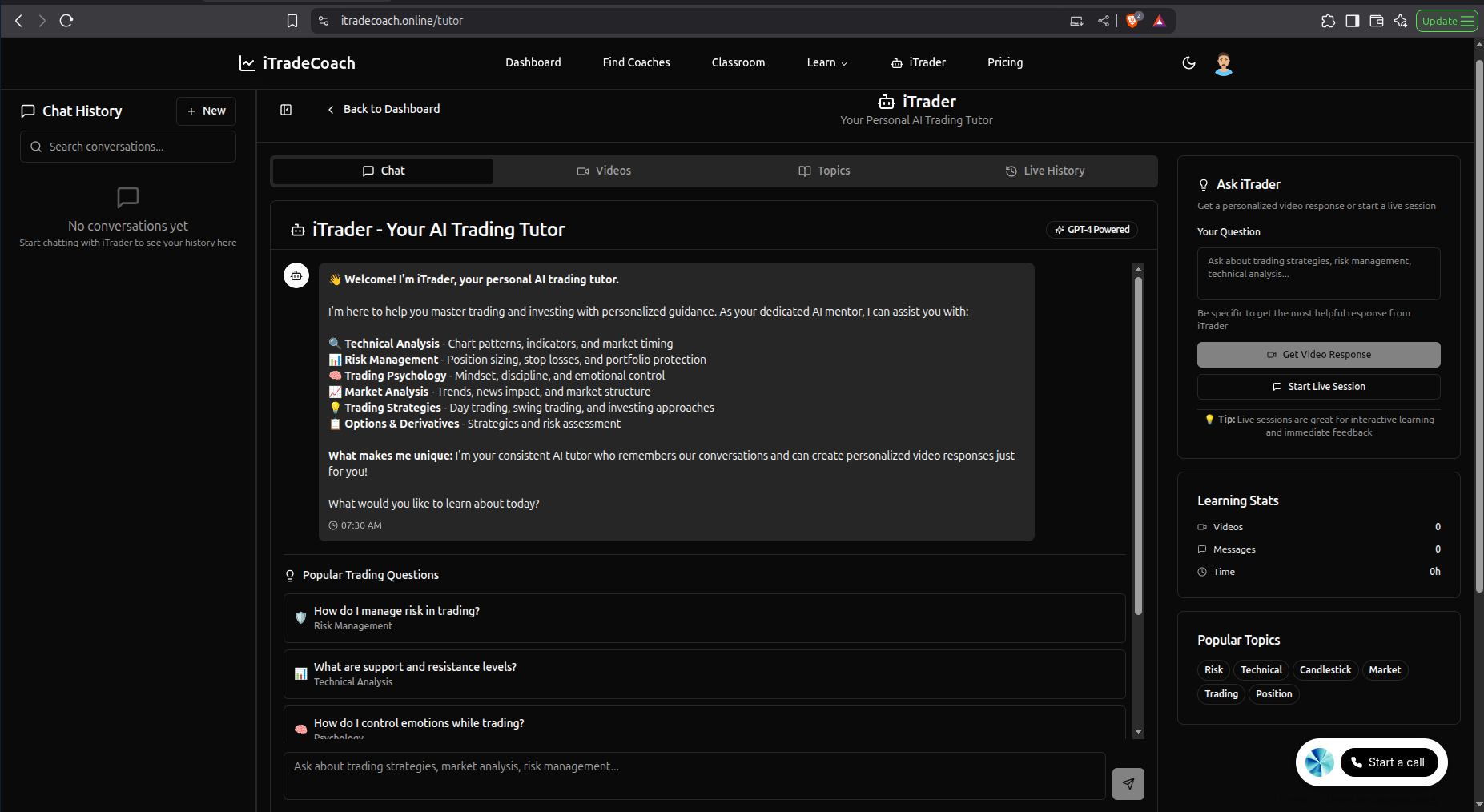Select 'What are support and resistance levels?' question
The width and height of the screenshot is (1484, 812).
click(x=704, y=674)
